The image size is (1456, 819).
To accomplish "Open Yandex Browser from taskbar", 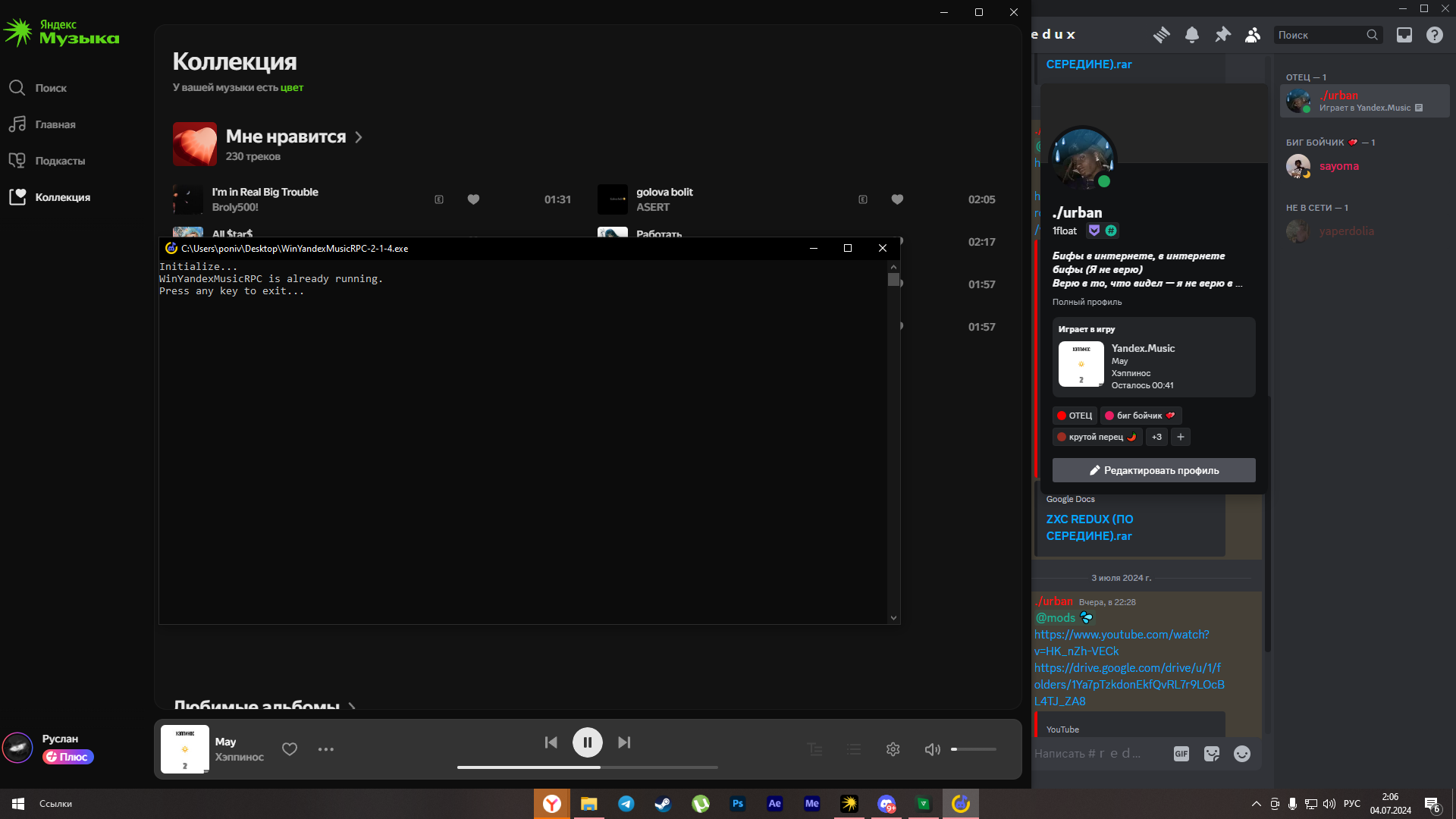I will point(552,804).
